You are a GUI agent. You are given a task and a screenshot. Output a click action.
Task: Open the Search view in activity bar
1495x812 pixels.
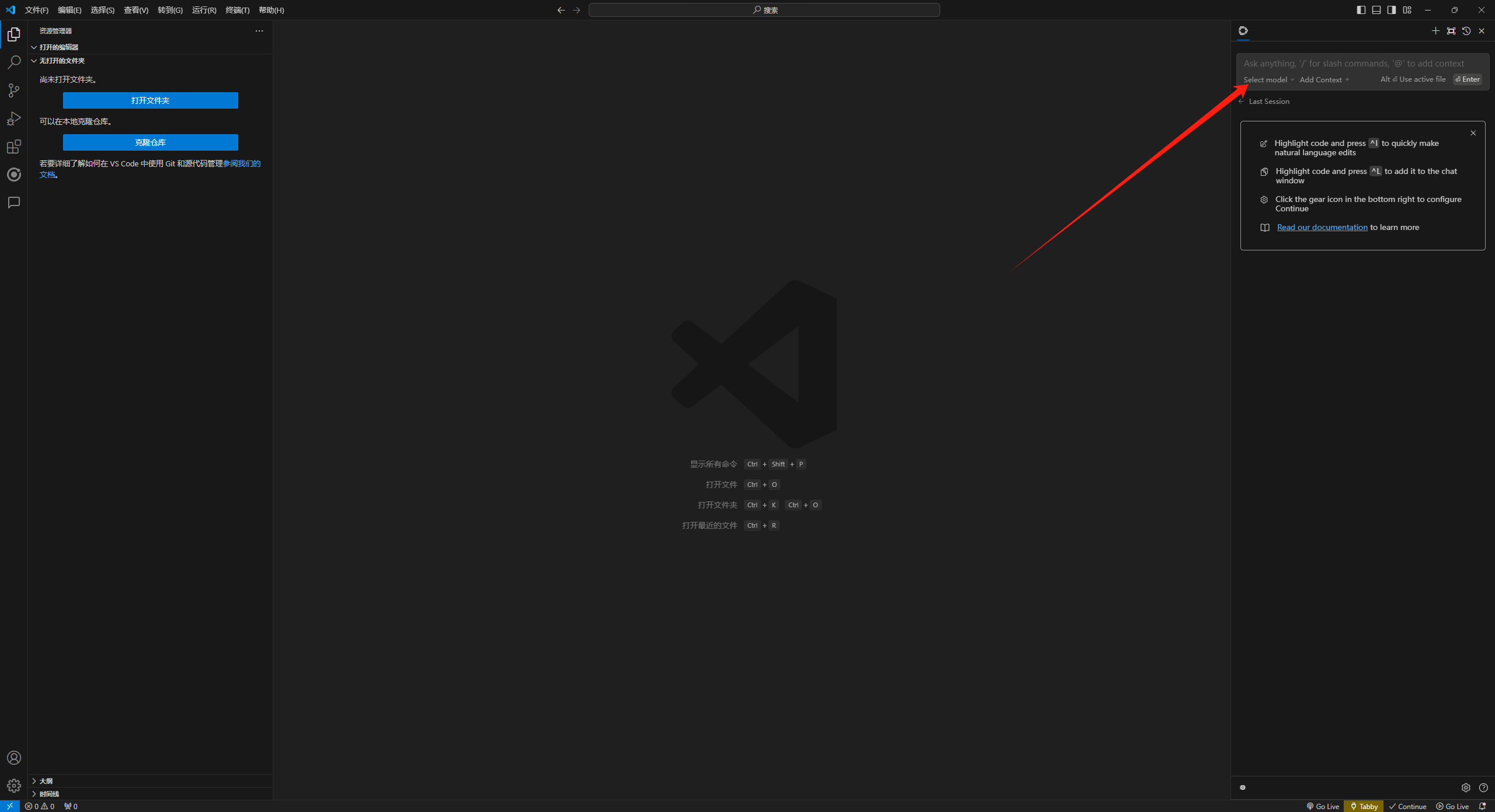point(14,62)
